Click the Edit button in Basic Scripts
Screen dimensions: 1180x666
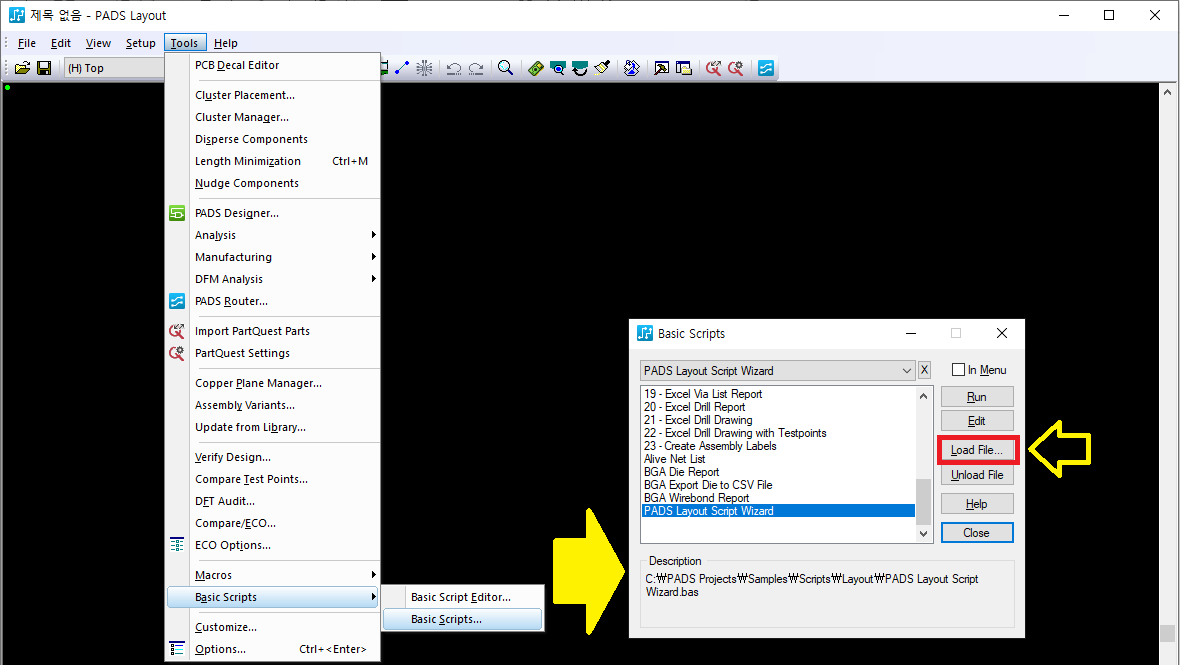coord(977,421)
